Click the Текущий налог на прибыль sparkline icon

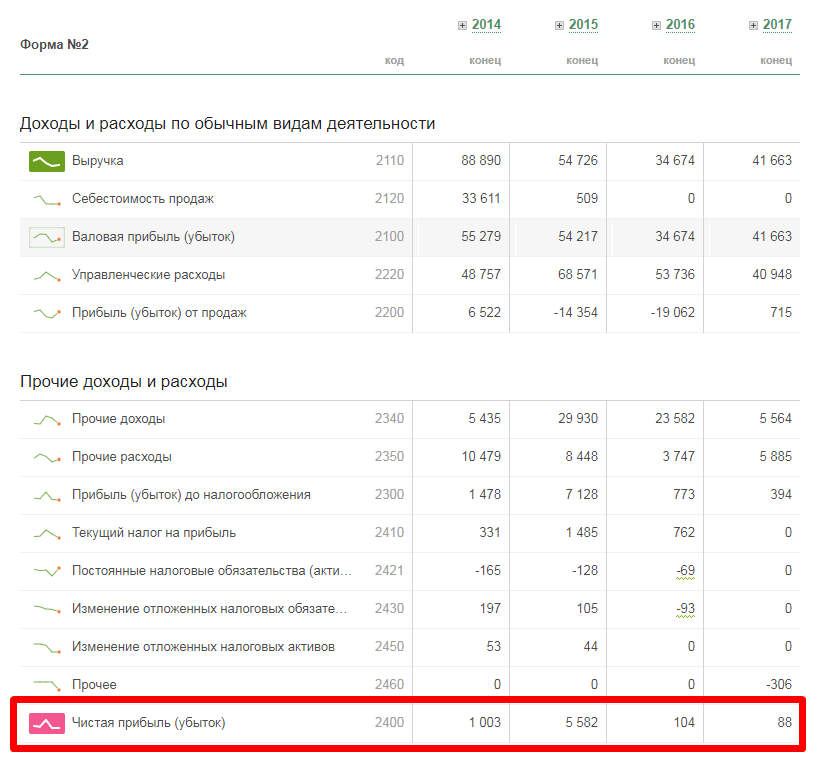pos(47,533)
